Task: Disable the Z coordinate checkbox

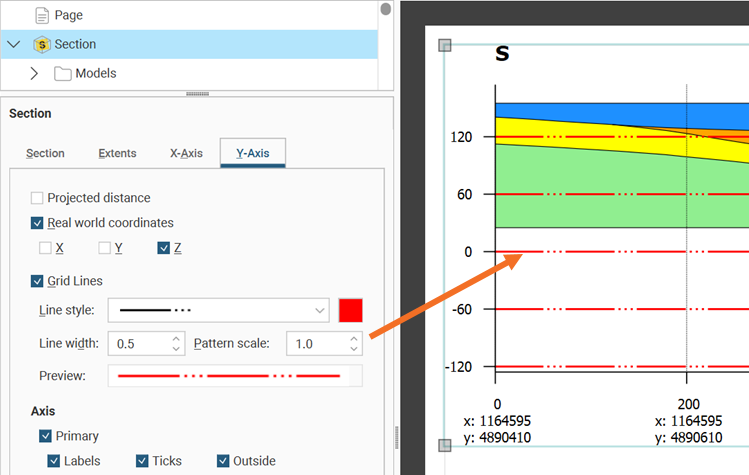Action: coord(164,248)
